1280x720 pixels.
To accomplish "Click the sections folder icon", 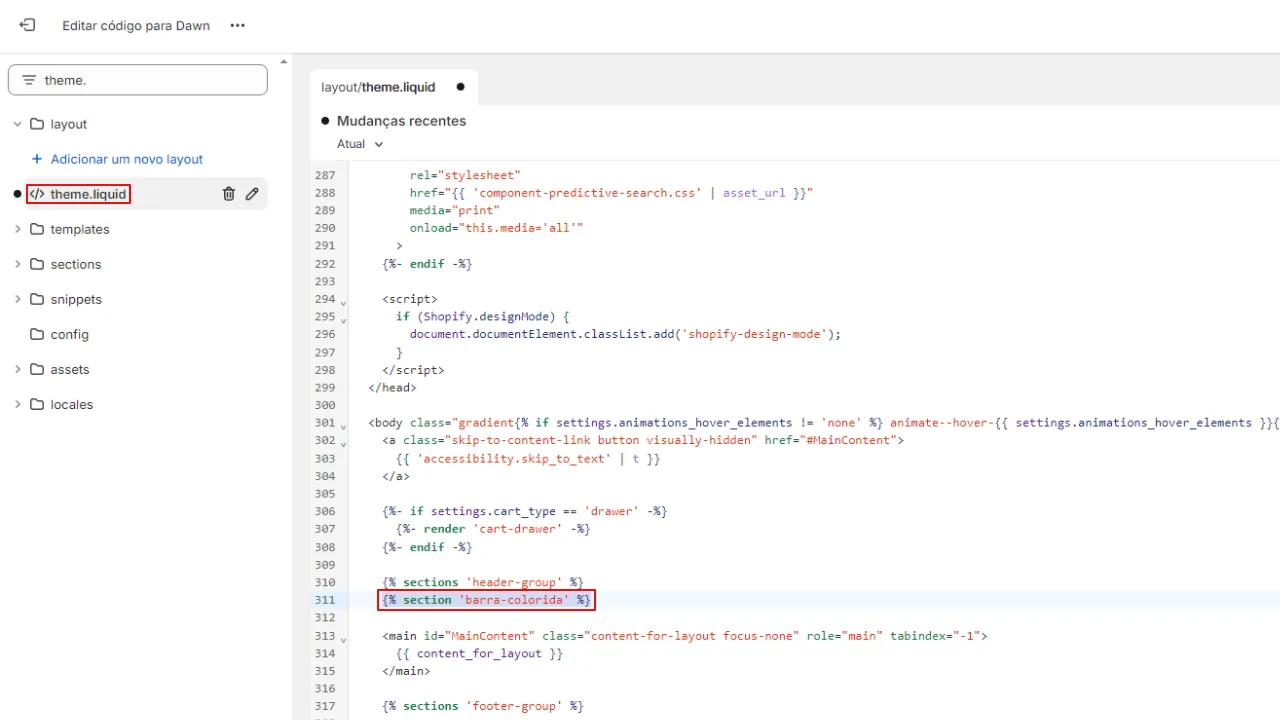I will click(x=37, y=264).
